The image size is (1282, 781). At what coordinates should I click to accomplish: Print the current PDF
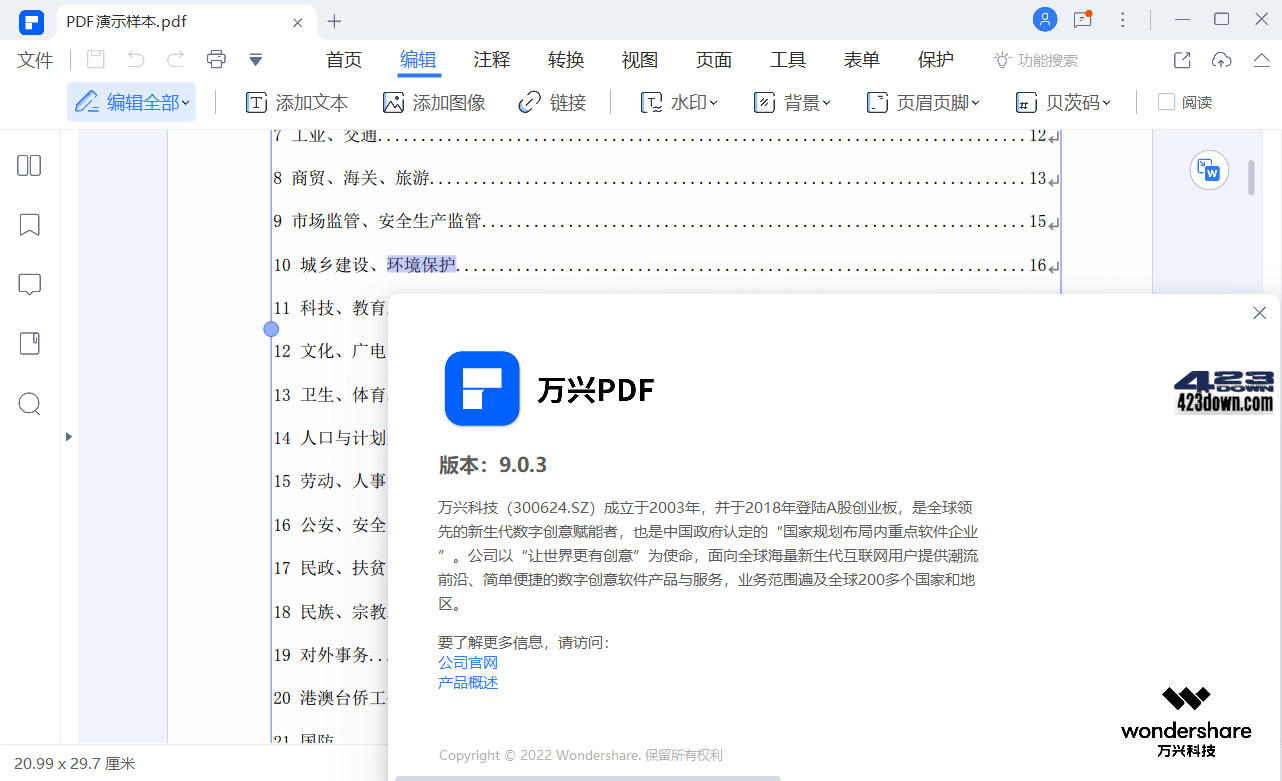216,59
